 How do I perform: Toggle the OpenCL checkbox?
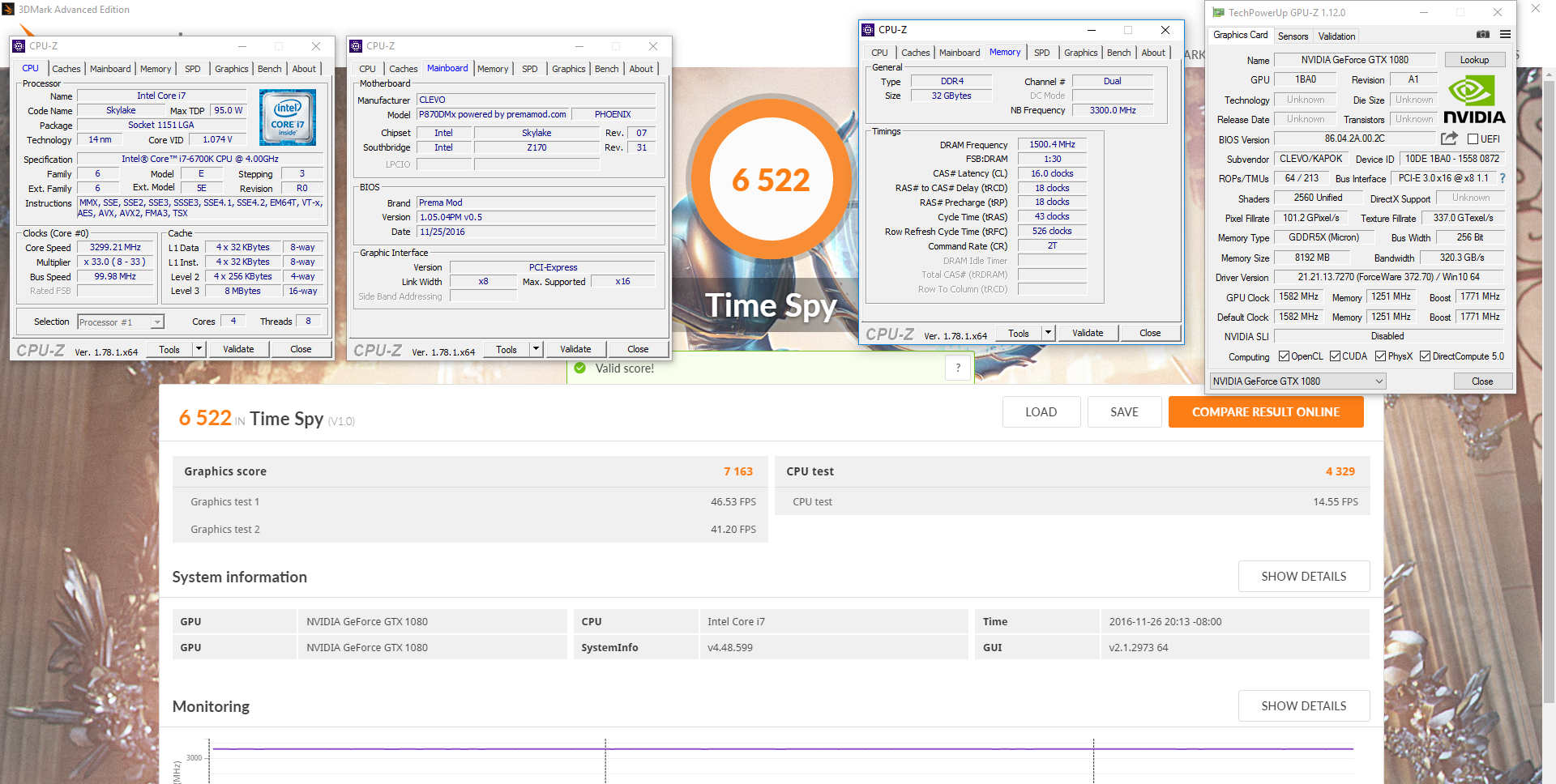click(1284, 356)
